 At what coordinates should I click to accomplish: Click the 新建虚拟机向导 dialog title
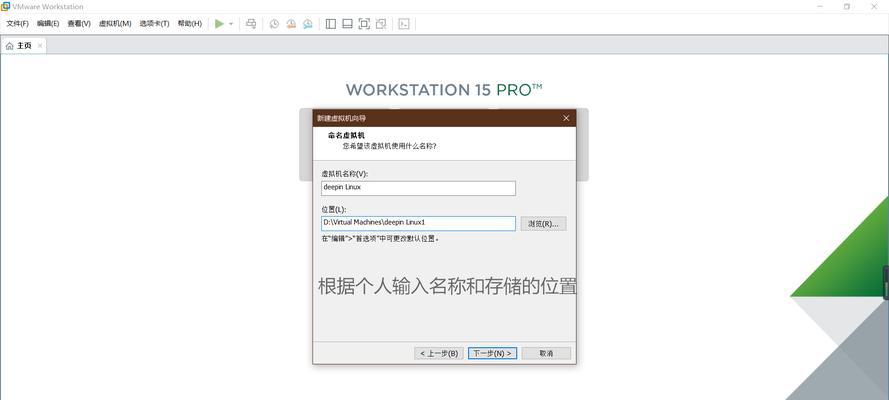[x=341, y=118]
